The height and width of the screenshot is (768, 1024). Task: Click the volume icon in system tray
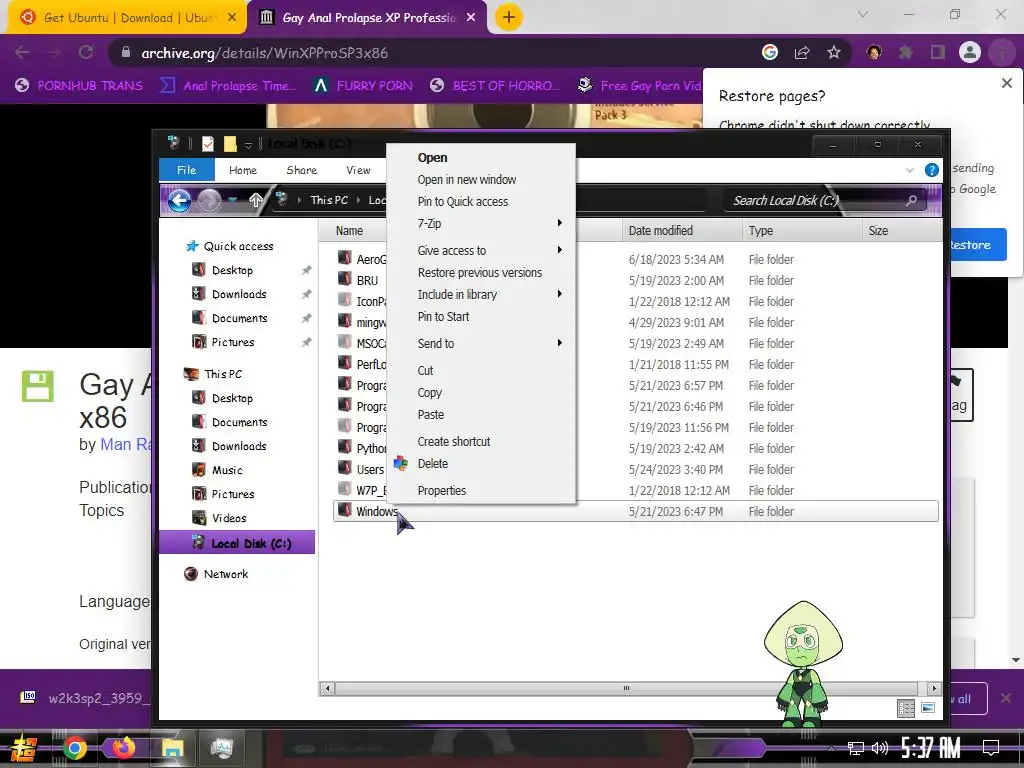tap(880, 748)
